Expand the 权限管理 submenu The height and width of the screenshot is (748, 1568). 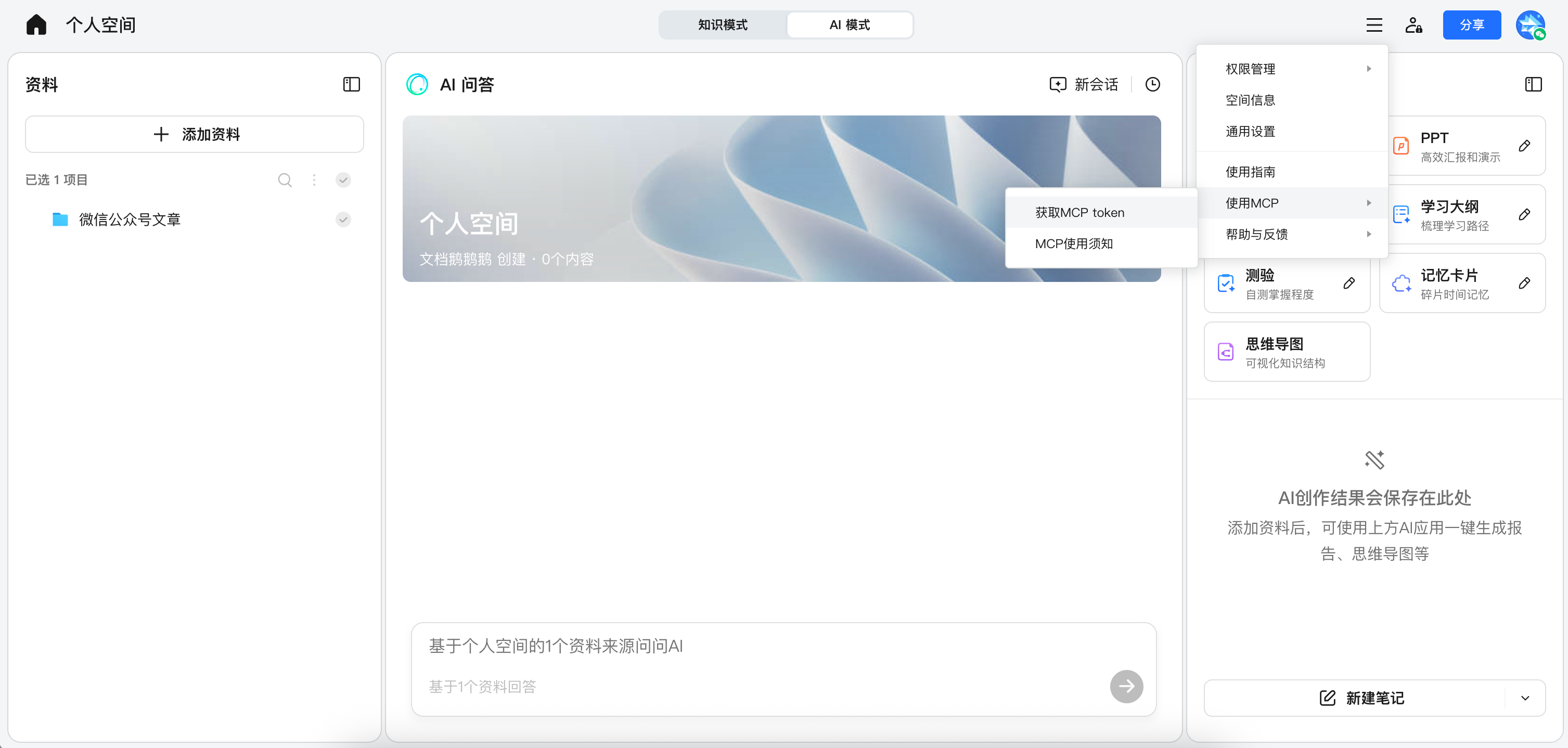pyautogui.click(x=1293, y=68)
